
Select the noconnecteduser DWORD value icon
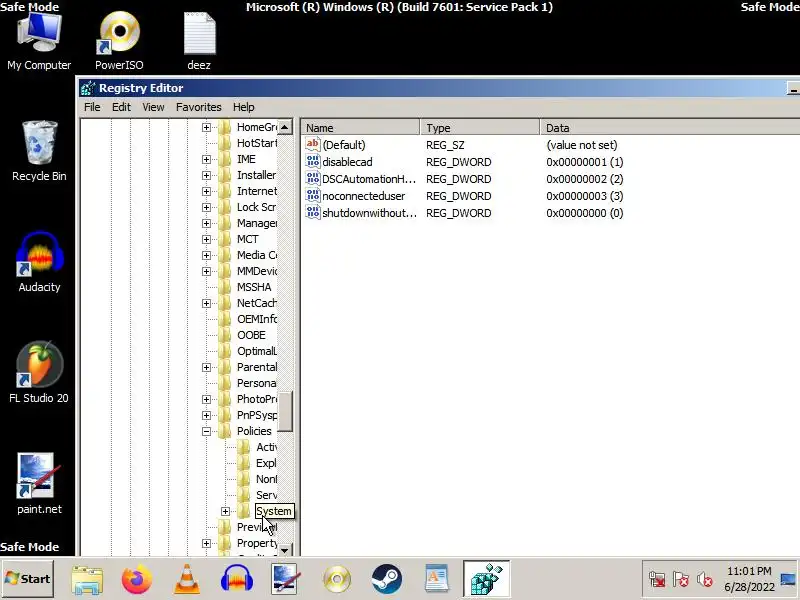pos(312,196)
